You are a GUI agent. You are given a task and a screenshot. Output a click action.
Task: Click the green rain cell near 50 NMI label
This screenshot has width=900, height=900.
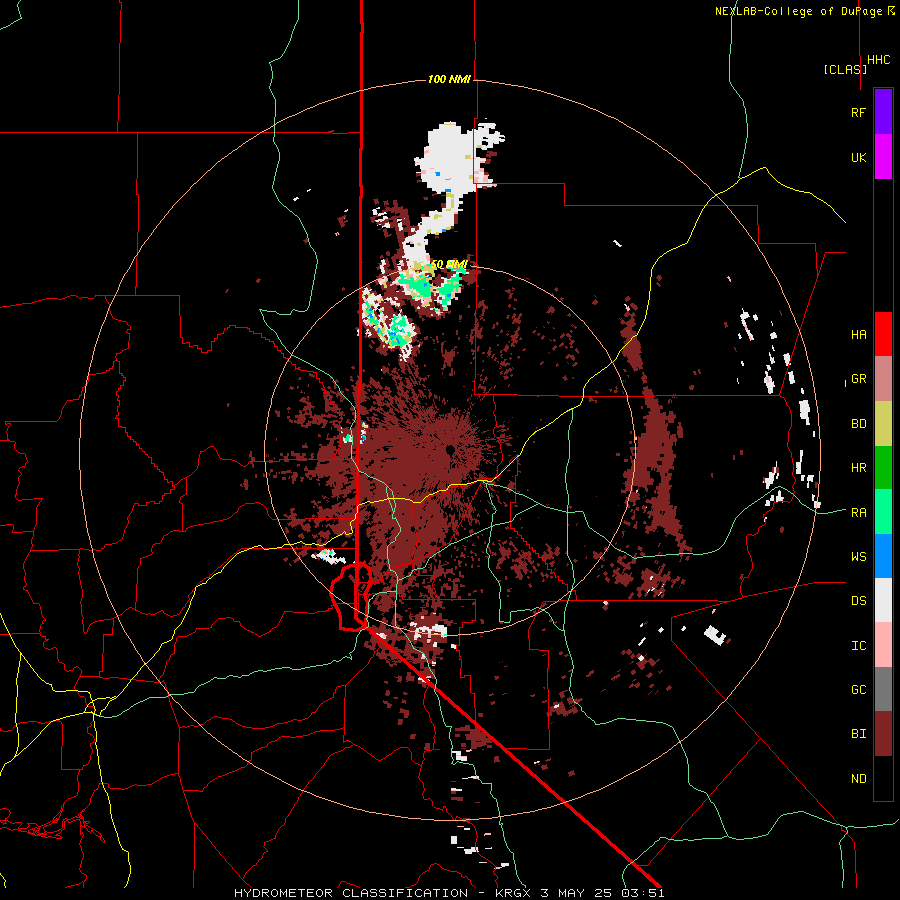point(417,285)
